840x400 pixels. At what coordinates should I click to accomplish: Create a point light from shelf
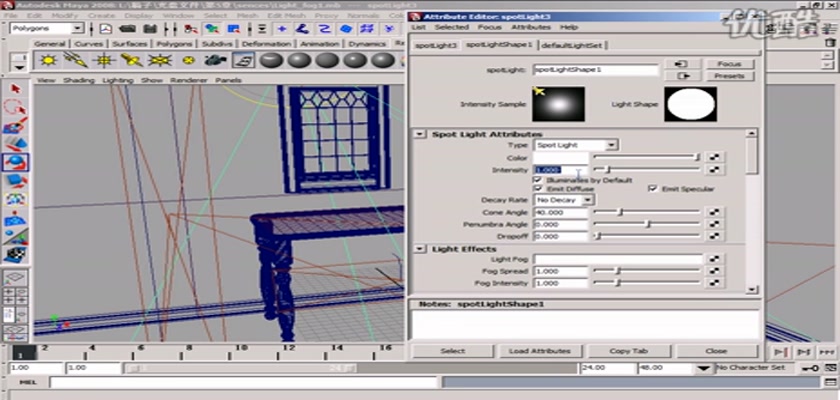104,60
